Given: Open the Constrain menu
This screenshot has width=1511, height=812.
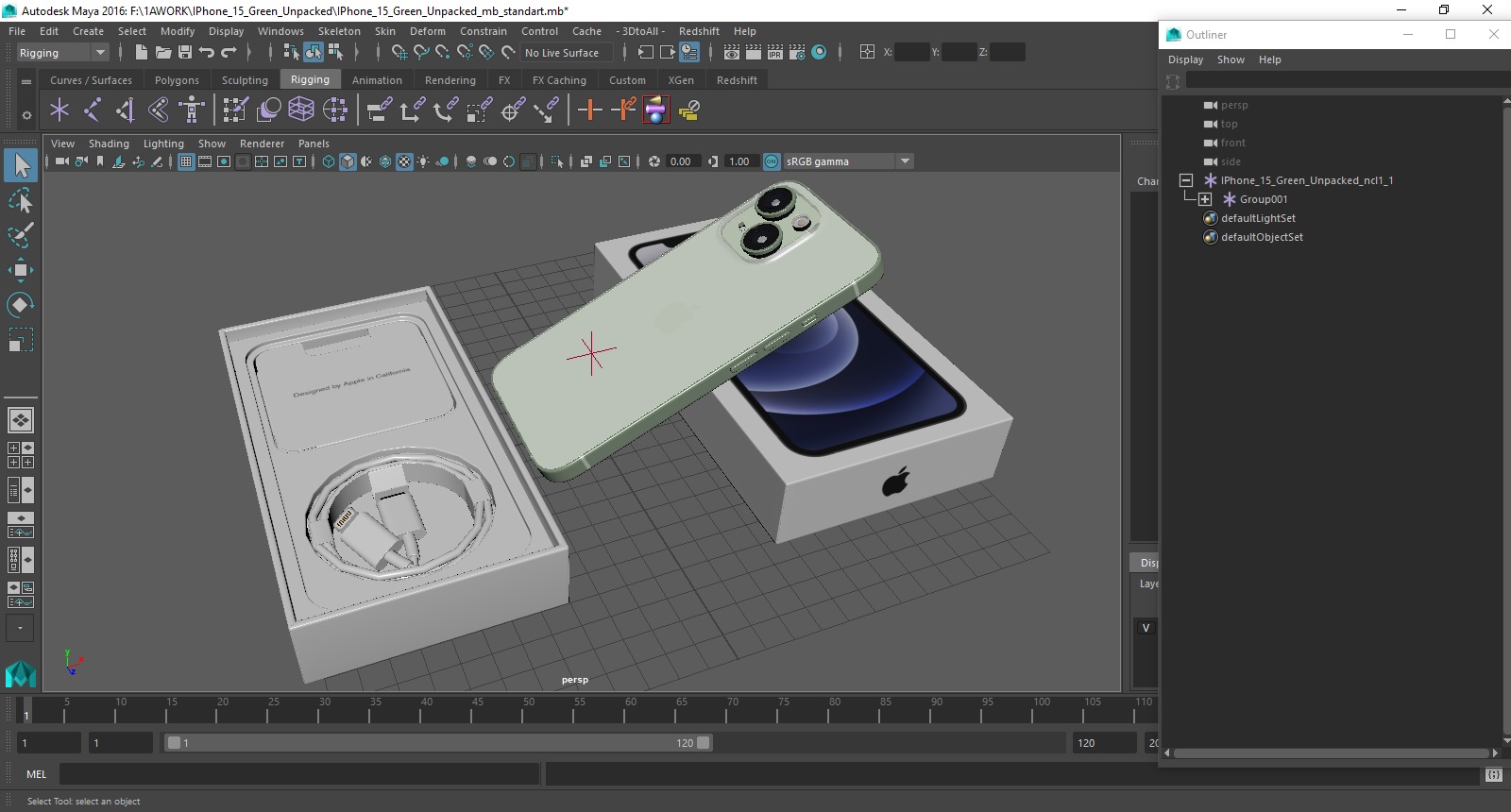Looking at the screenshot, I should 484,31.
